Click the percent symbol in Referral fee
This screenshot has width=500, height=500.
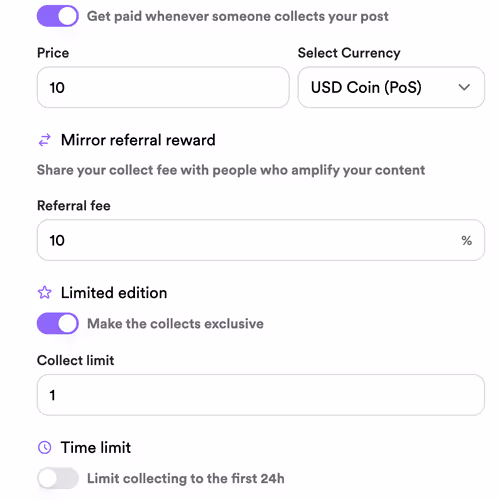coord(467,240)
